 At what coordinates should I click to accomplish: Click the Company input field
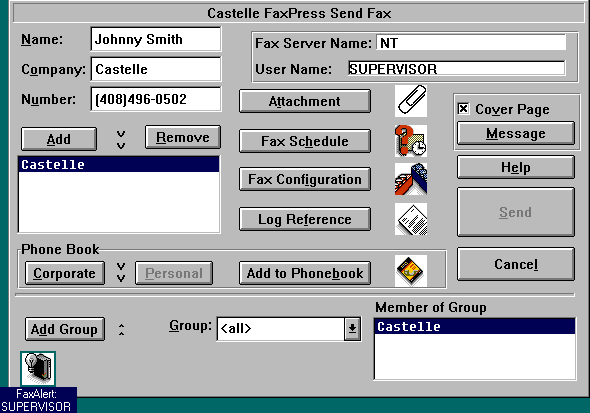[156, 69]
